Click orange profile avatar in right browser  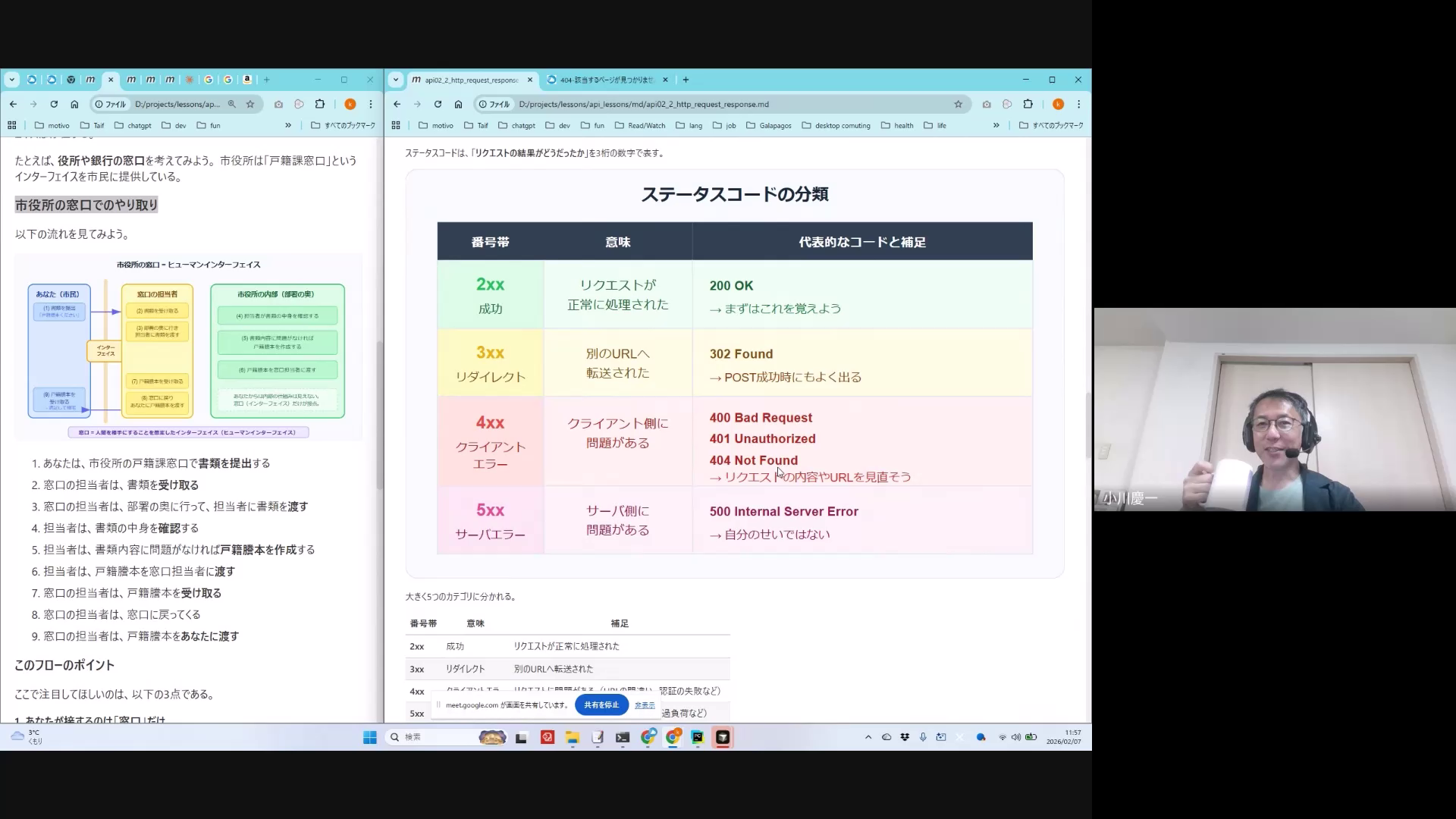(x=1058, y=104)
